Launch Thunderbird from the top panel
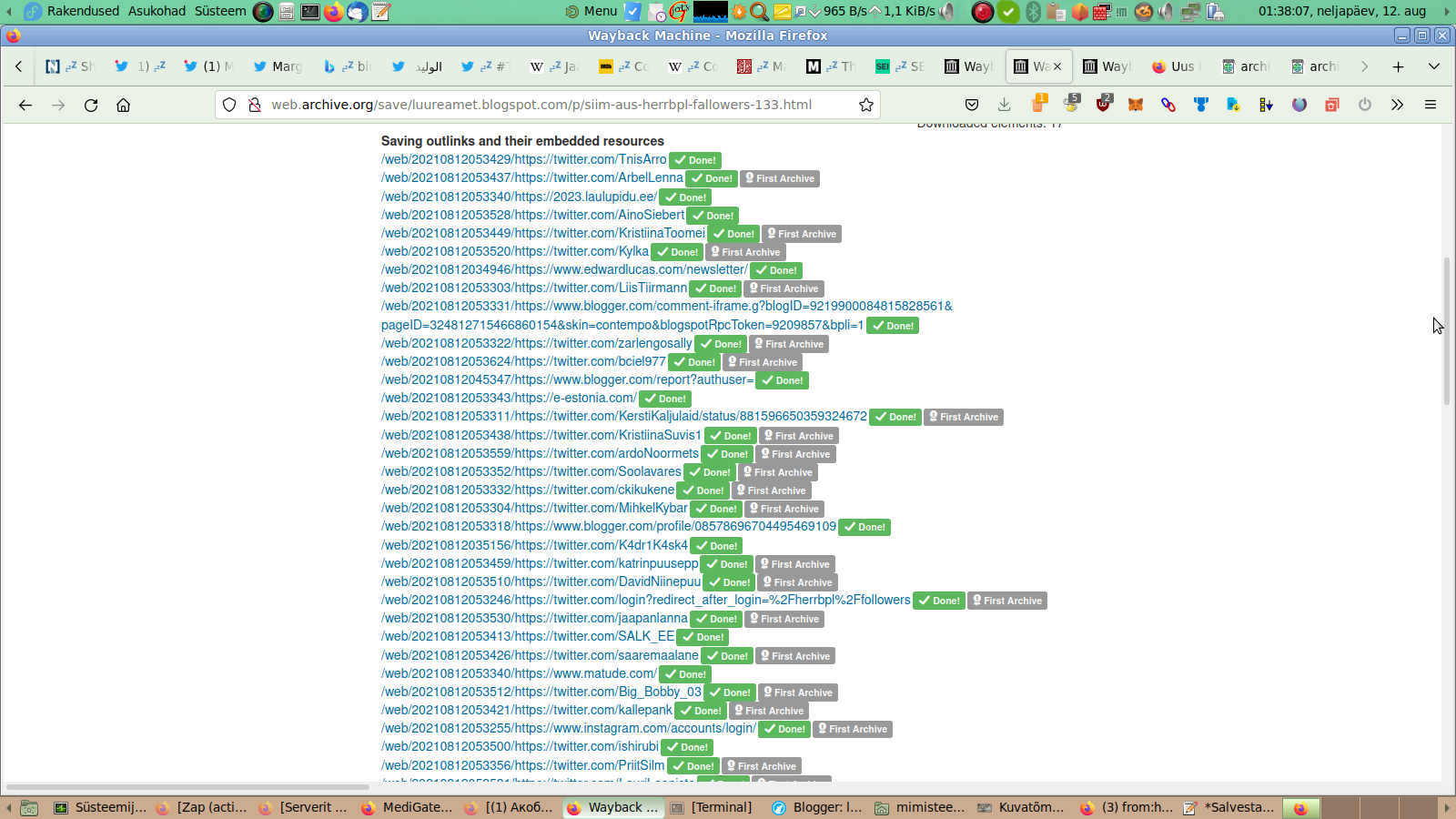 coord(358,12)
